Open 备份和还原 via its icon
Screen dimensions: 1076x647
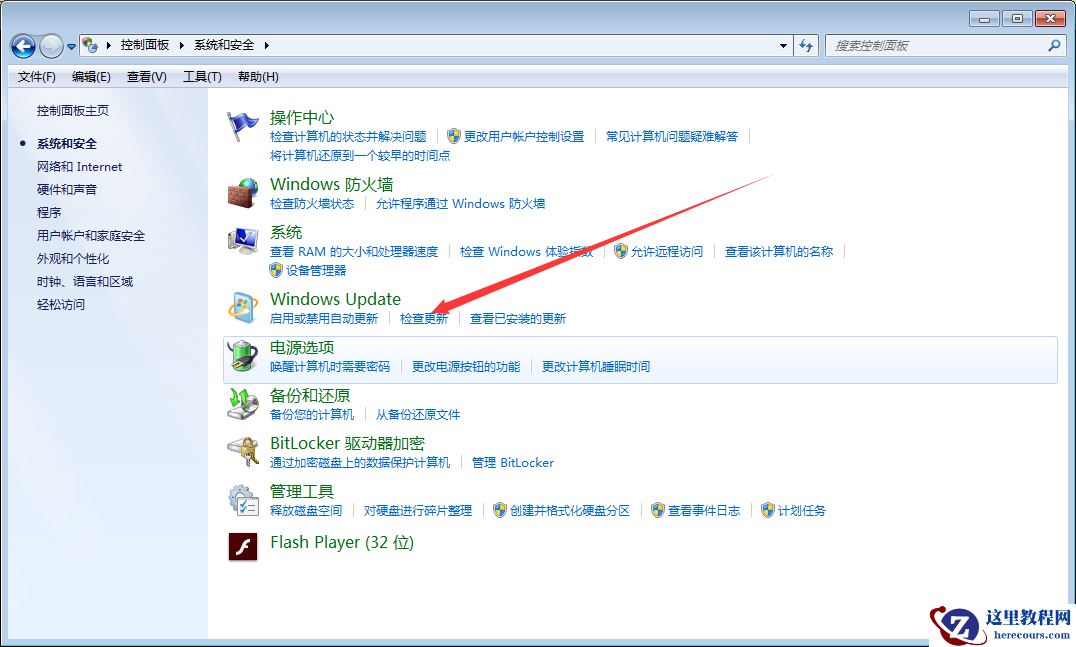[242, 404]
